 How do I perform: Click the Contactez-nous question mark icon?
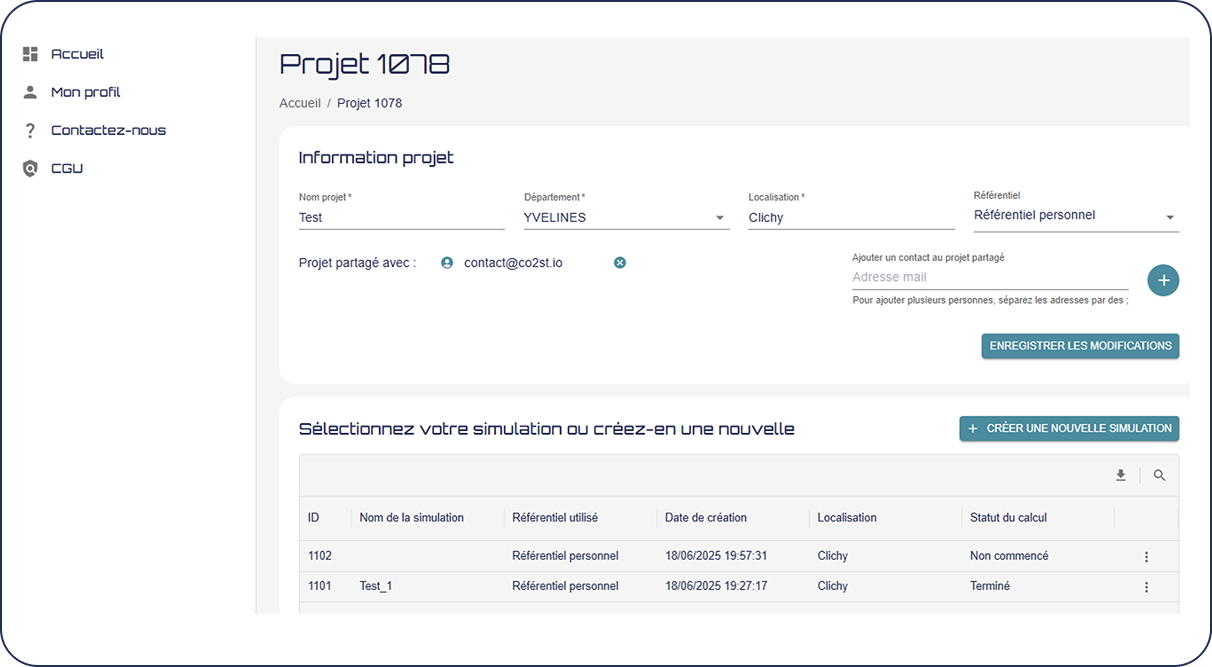coord(30,130)
